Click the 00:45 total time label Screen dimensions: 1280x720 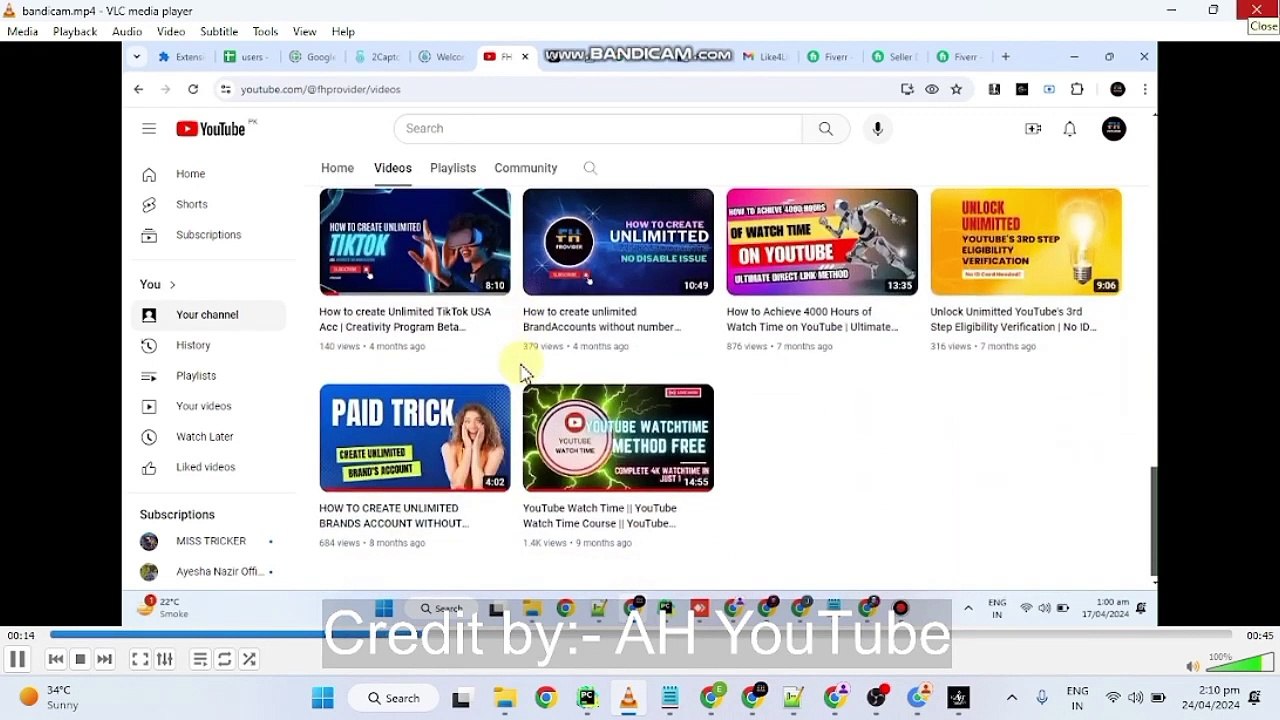tap(1259, 636)
